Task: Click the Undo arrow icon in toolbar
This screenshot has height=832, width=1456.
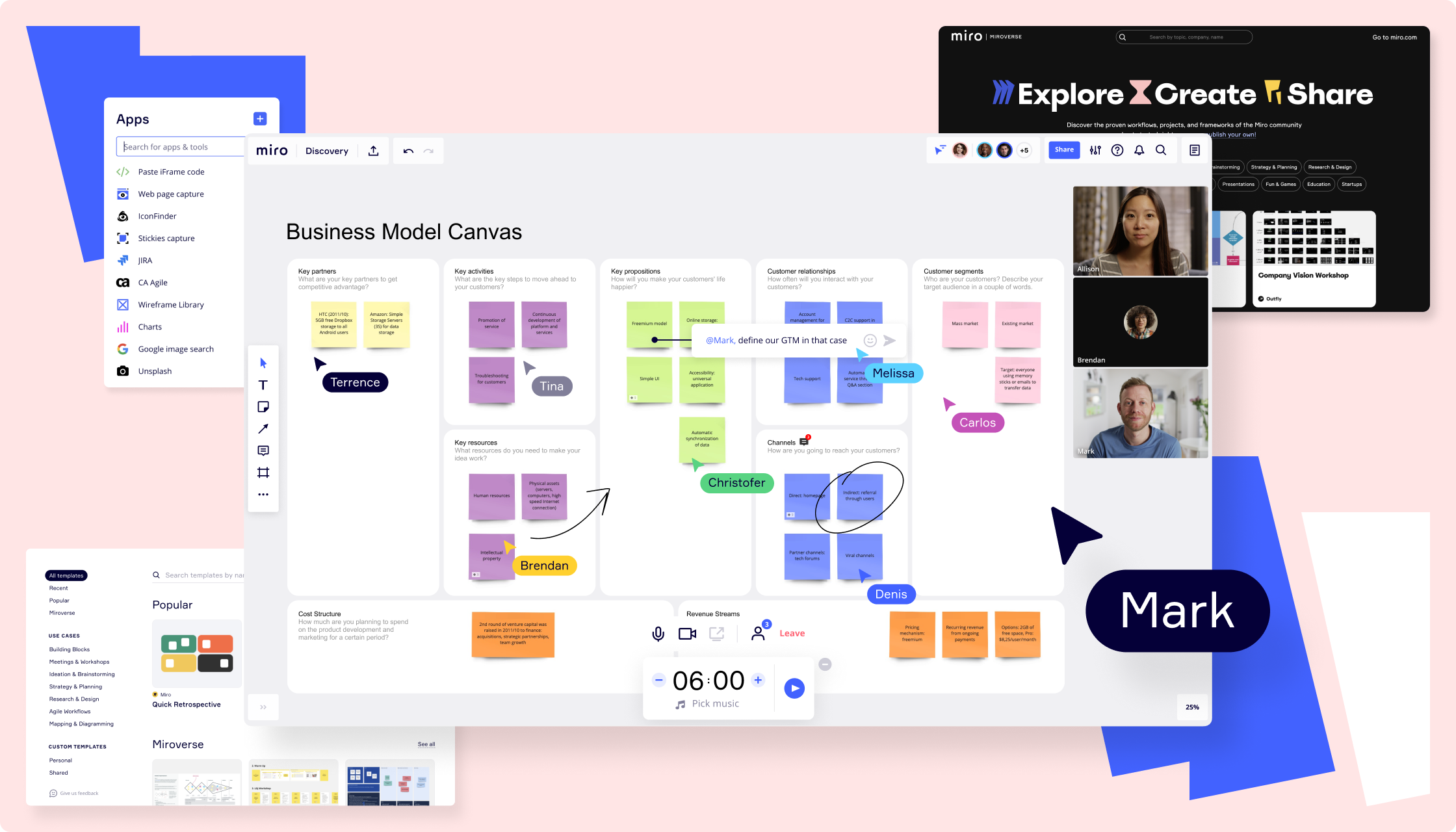Action: 408,150
